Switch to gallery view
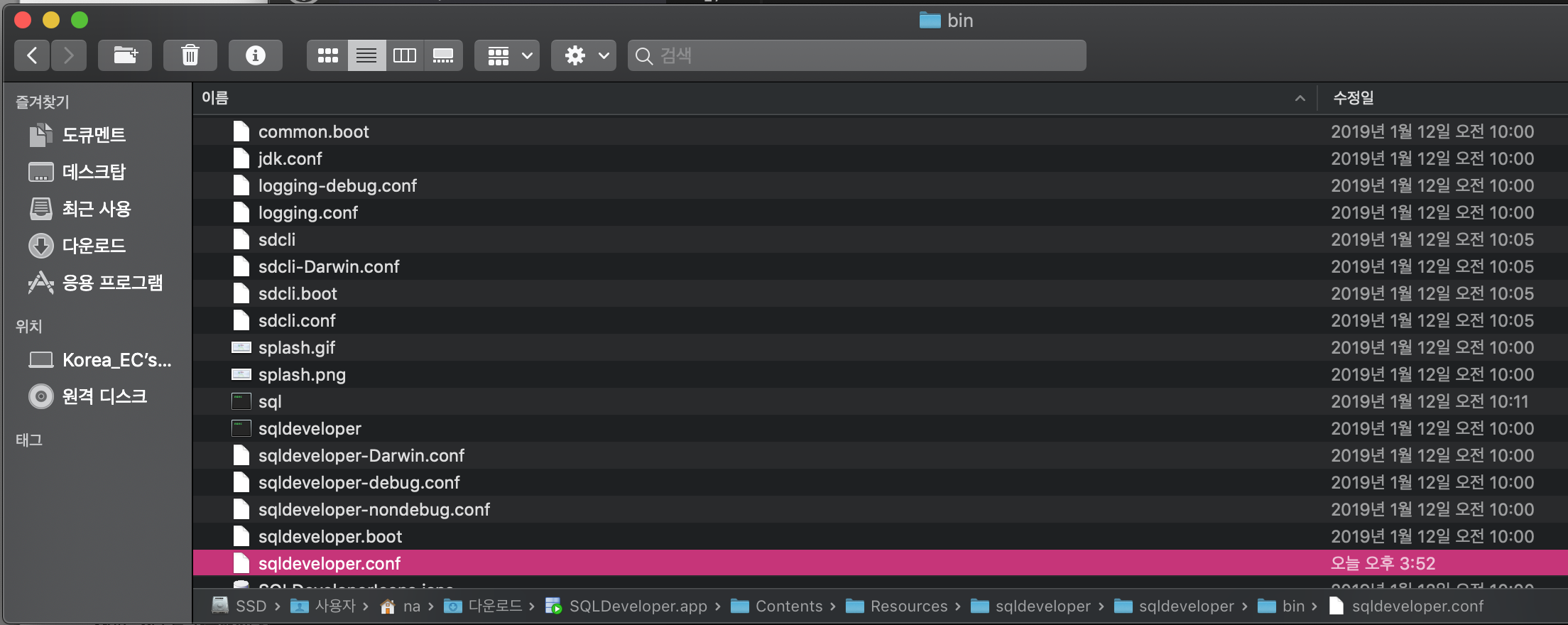 [x=443, y=55]
